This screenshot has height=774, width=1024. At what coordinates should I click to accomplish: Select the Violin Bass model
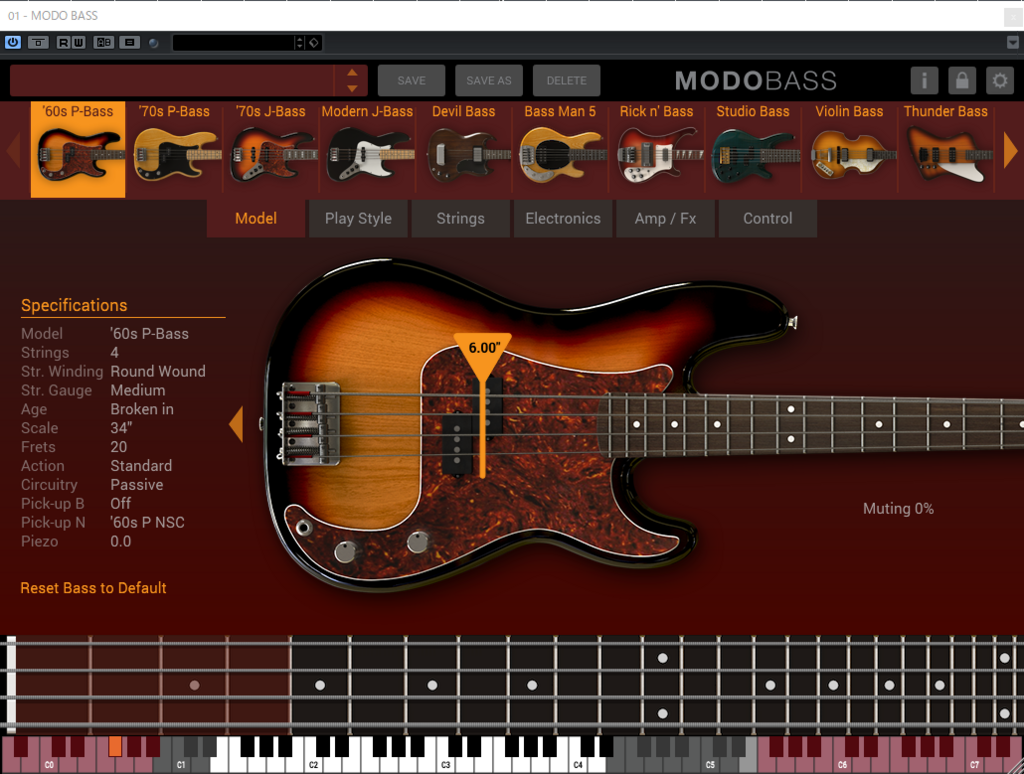coord(849,150)
